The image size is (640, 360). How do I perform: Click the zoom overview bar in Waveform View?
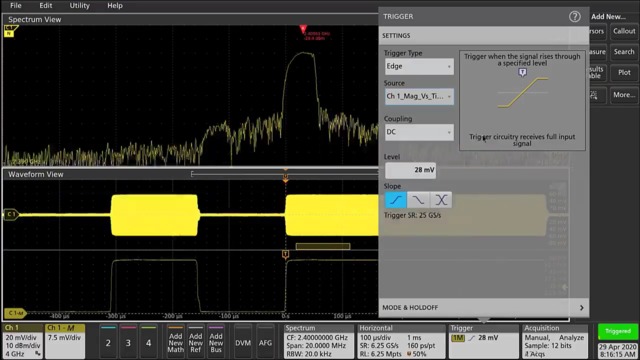(285, 174)
